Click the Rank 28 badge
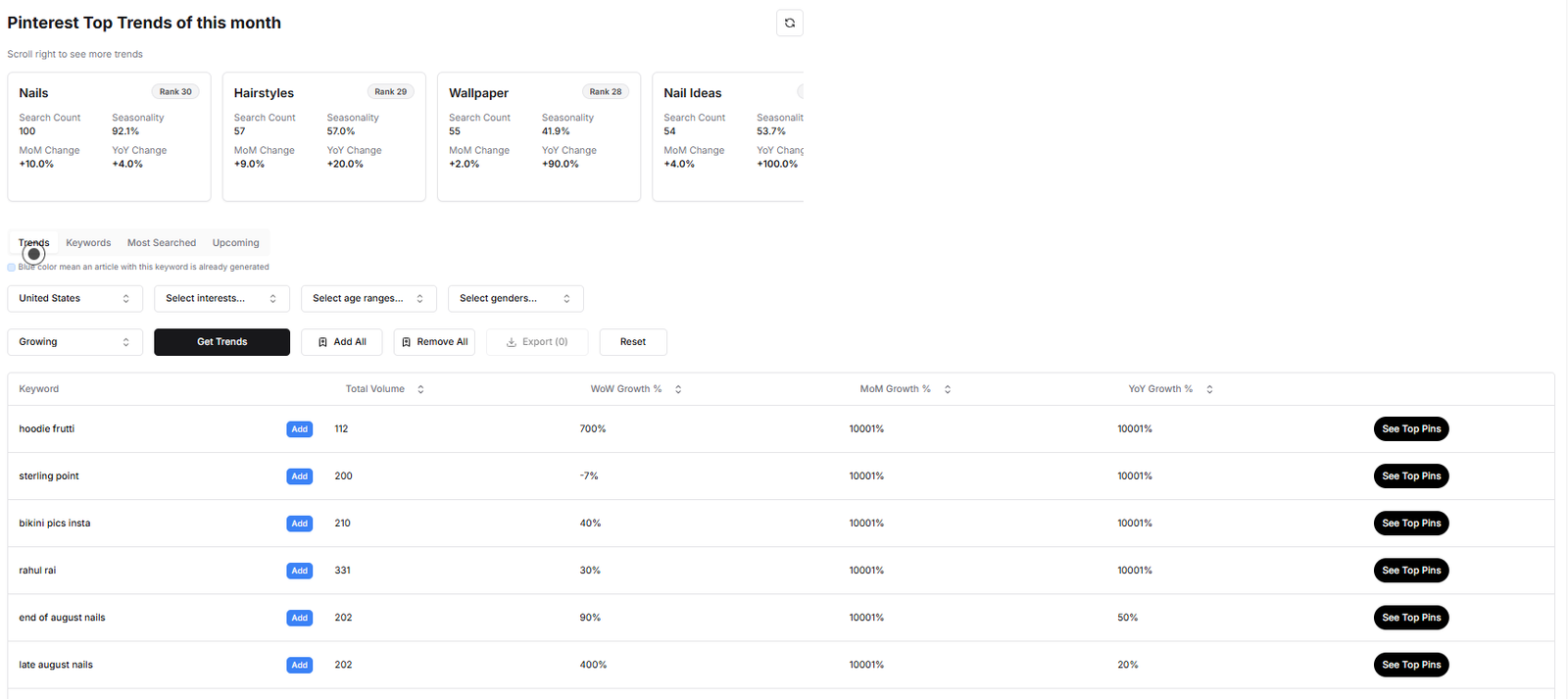The width and height of the screenshot is (1568, 699). [x=606, y=91]
